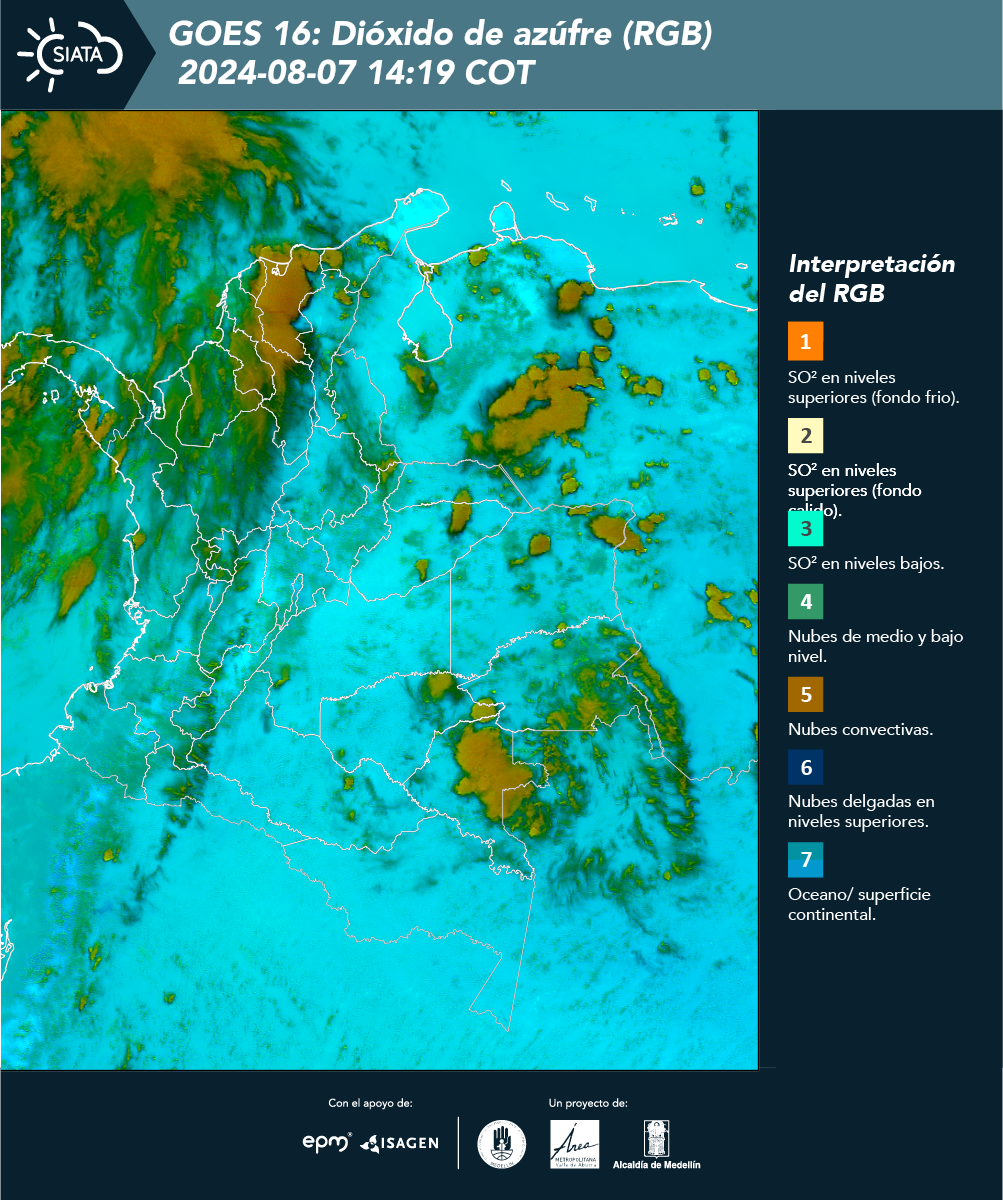The width and height of the screenshot is (1003, 1200).
Task: Select the pale yellow swatch numbered 2
Action: point(805,436)
